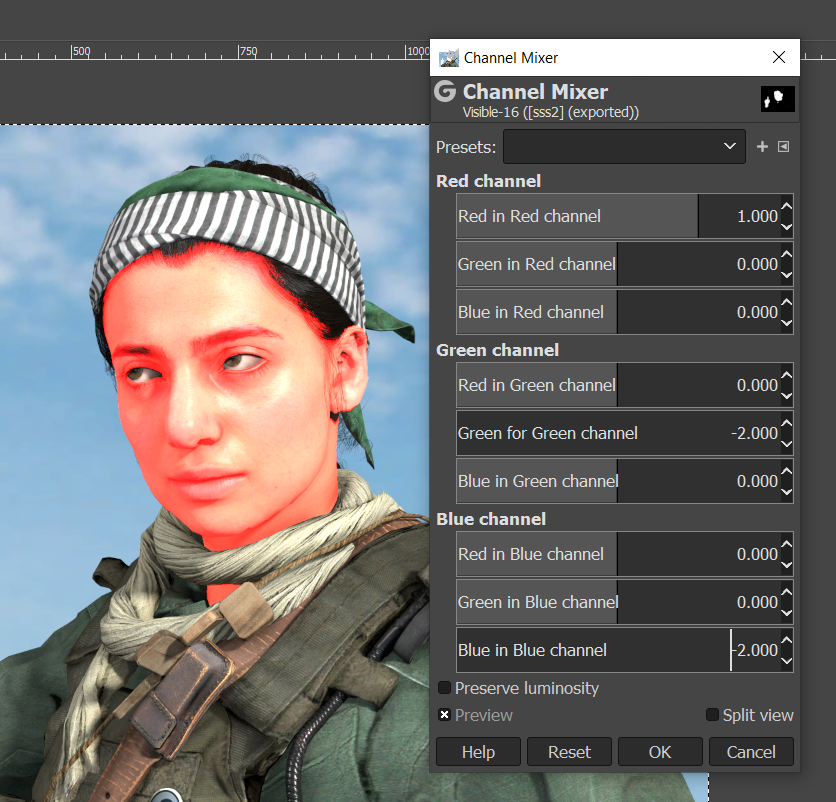The height and width of the screenshot is (802, 836).
Task: Click the Green channel section heading
Action: pos(497,350)
